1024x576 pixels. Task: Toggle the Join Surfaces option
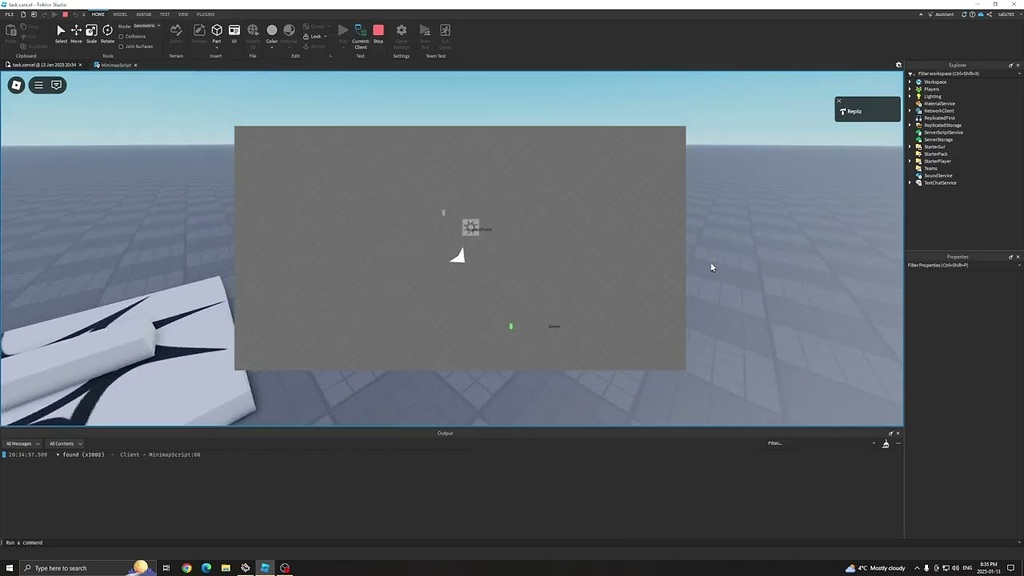tap(121, 47)
